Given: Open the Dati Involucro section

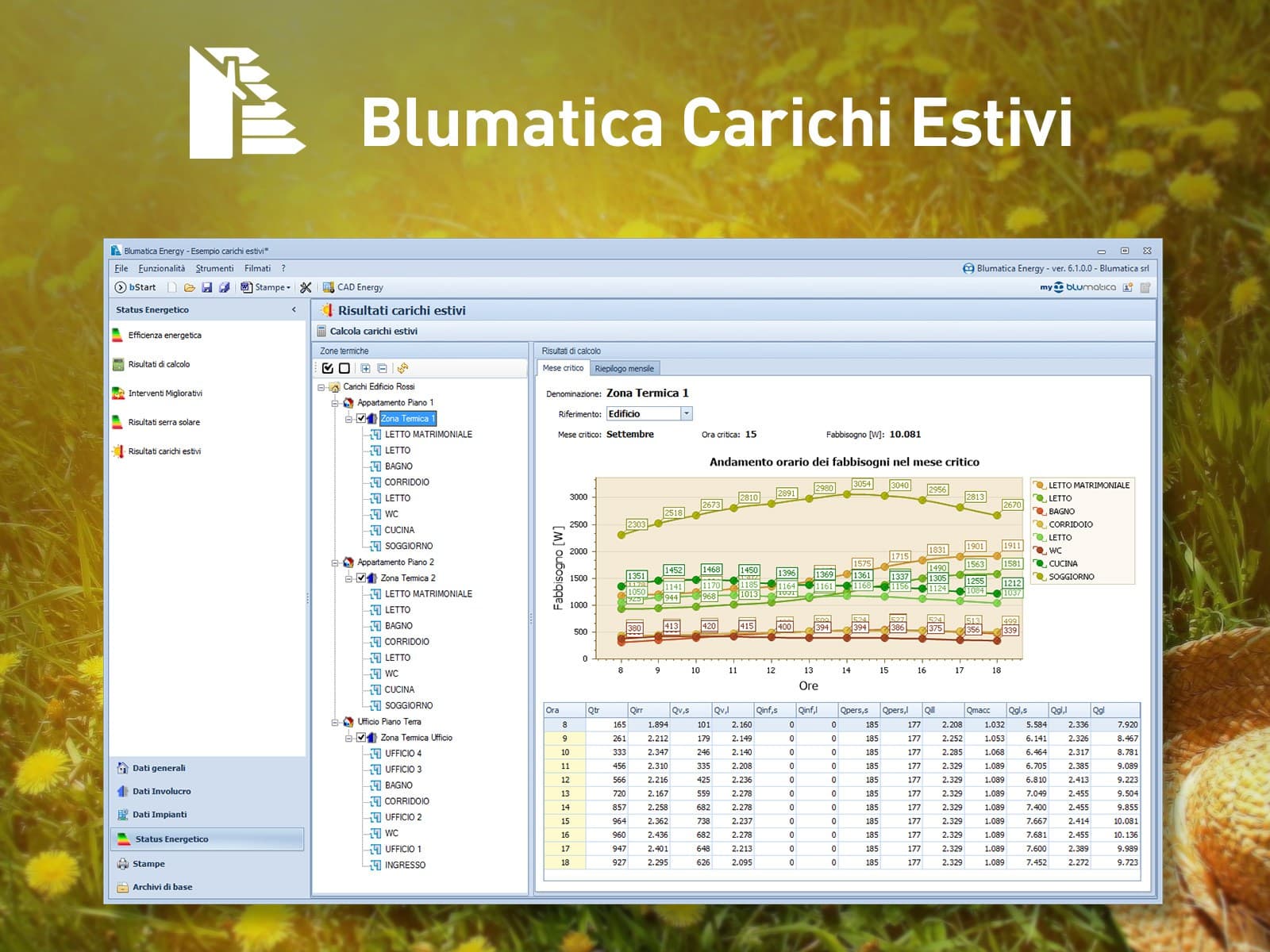Looking at the screenshot, I should 154,791.
